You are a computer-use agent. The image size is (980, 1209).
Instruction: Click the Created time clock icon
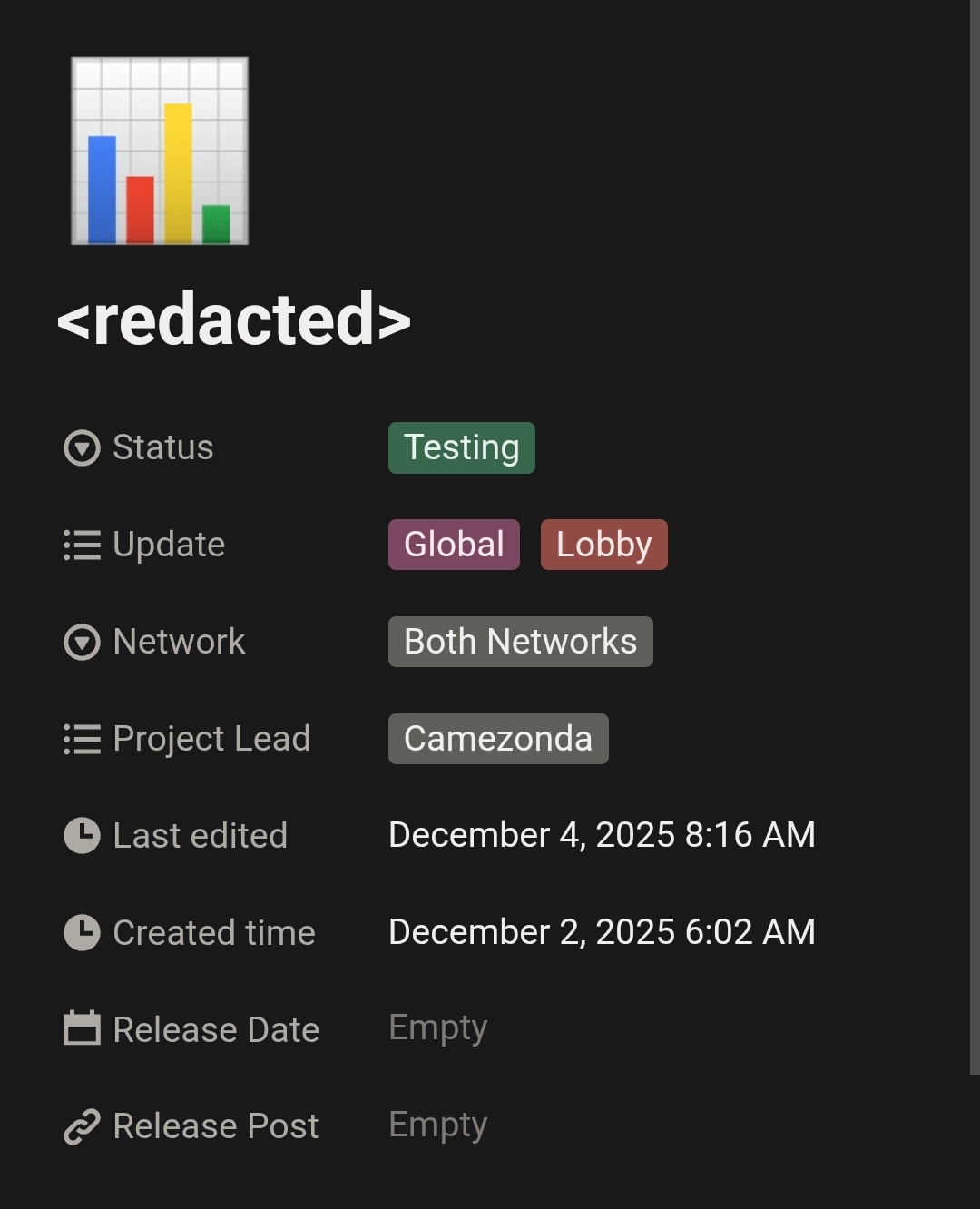82,933
